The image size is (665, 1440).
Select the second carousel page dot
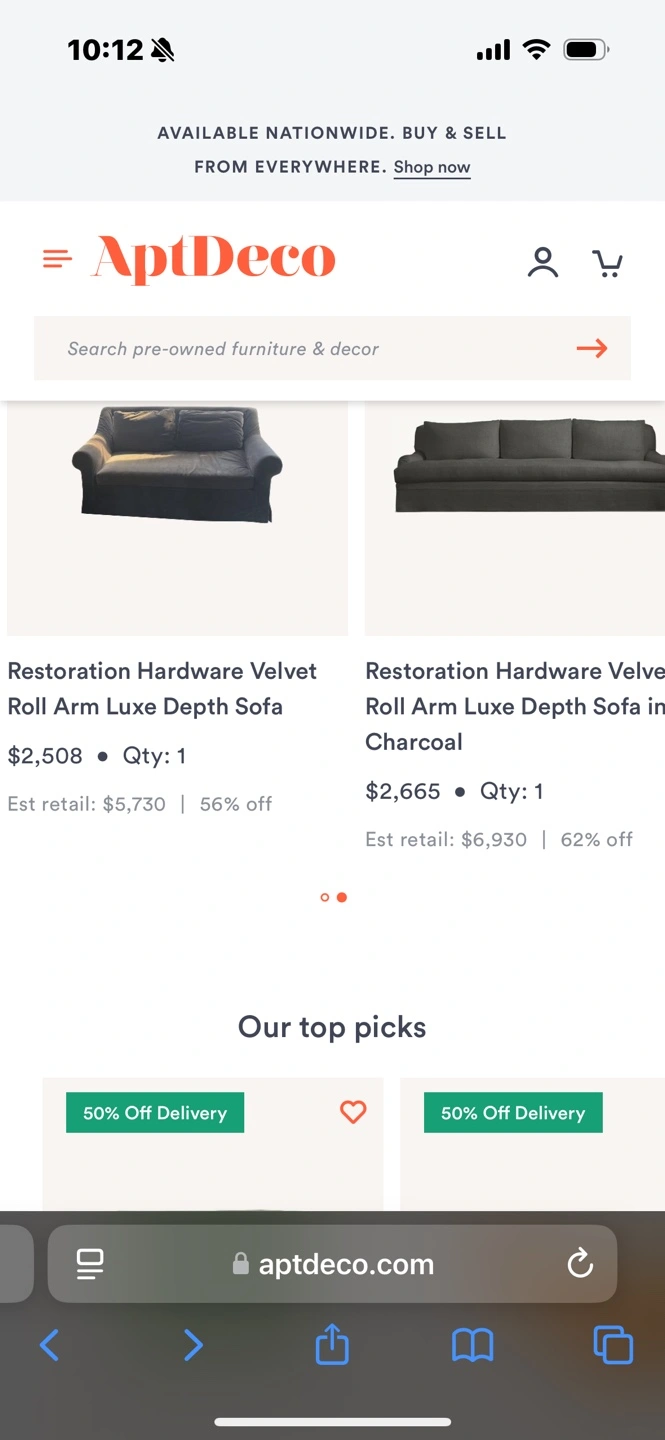pyautogui.click(x=342, y=897)
